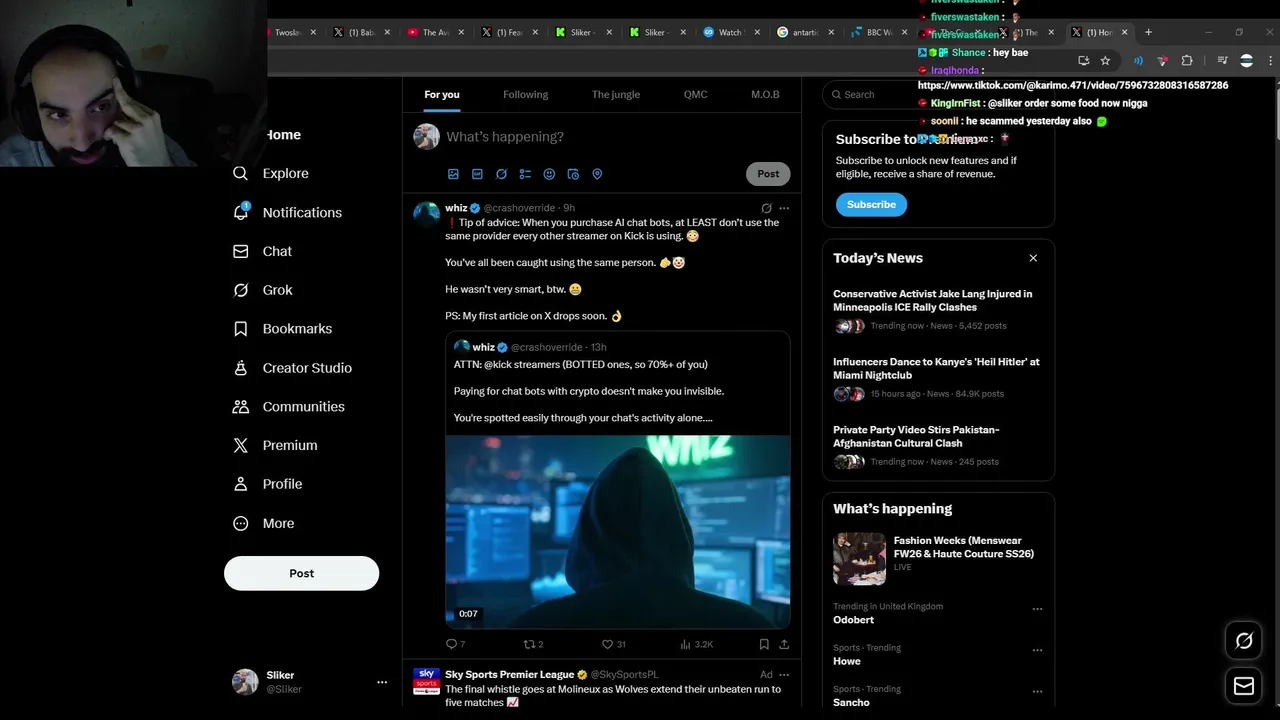Click the grey Post button in composer
The image size is (1280, 720).
tap(768, 174)
